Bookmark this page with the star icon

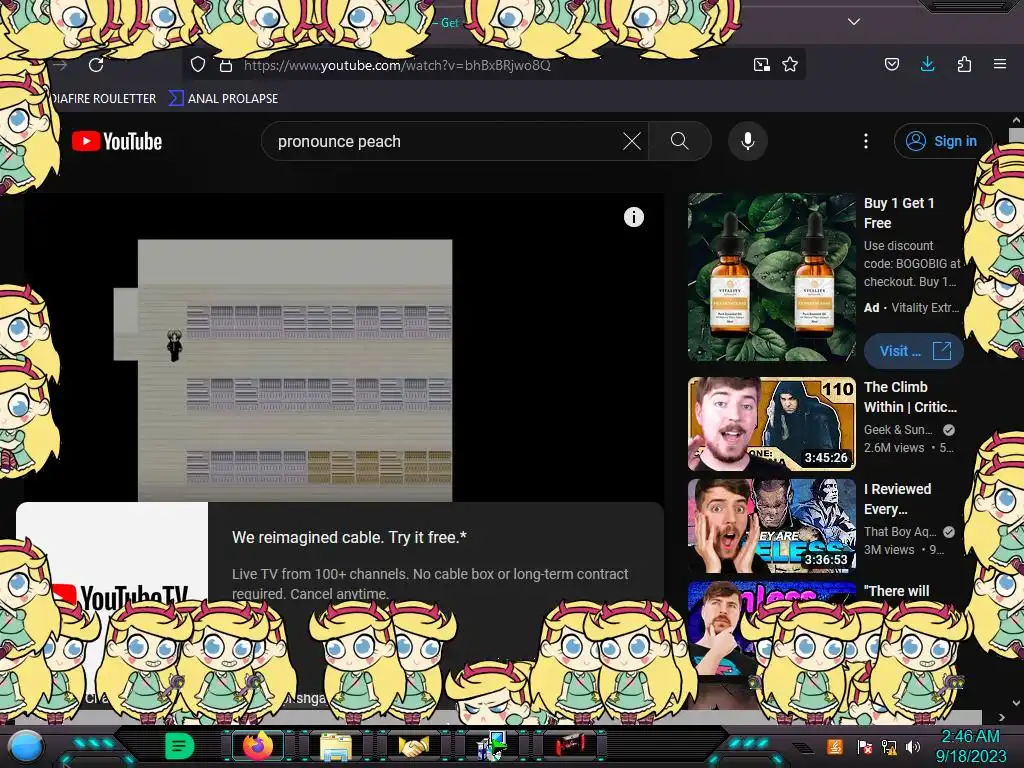point(790,65)
